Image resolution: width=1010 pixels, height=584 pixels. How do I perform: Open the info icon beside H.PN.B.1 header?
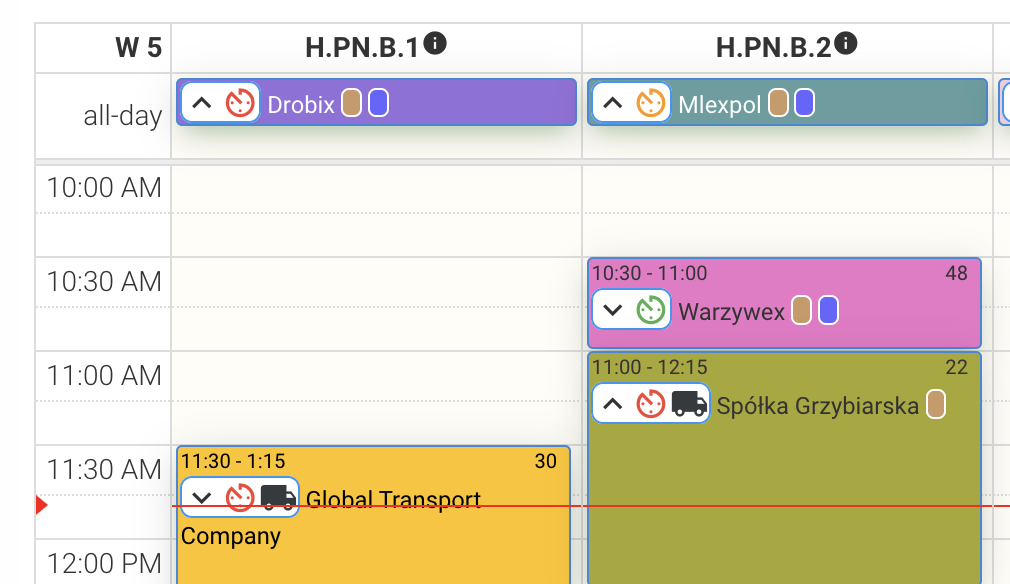coord(434,42)
